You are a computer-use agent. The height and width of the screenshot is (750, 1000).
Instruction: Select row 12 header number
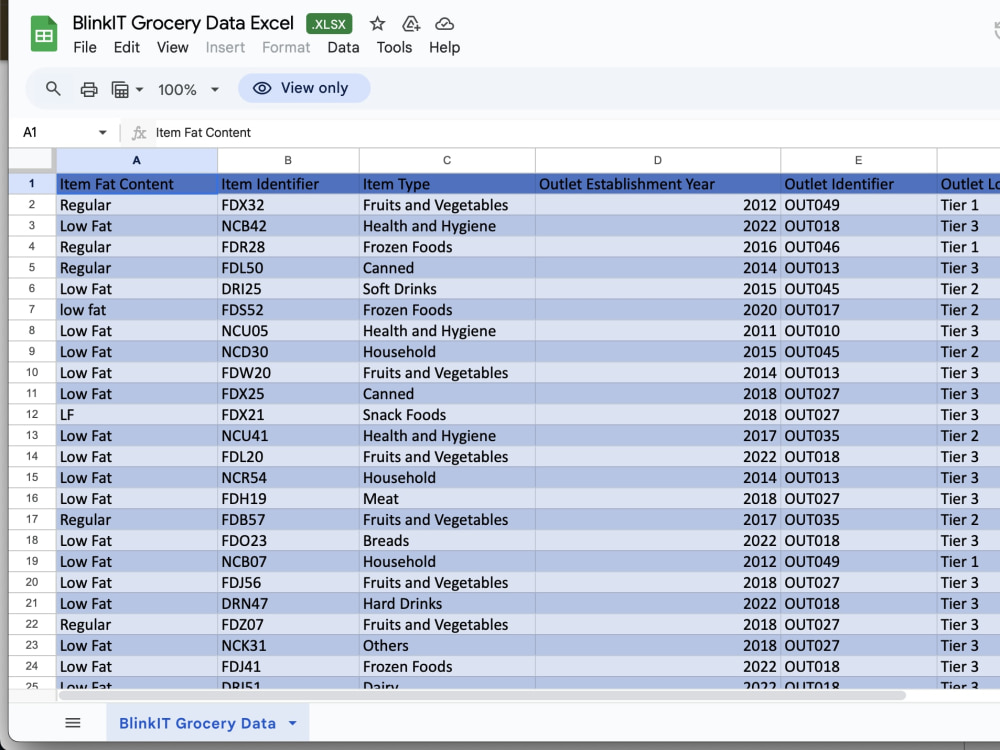32,415
